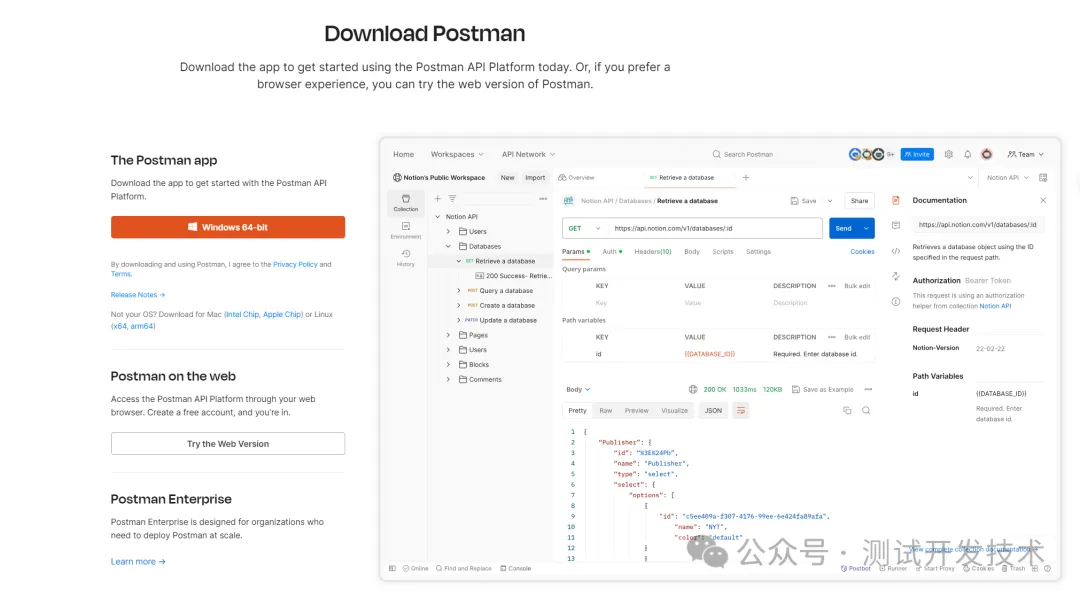Click the wrap lines icon beside JSON
Image resolution: width=1080 pixels, height=596 pixels.
click(741, 410)
